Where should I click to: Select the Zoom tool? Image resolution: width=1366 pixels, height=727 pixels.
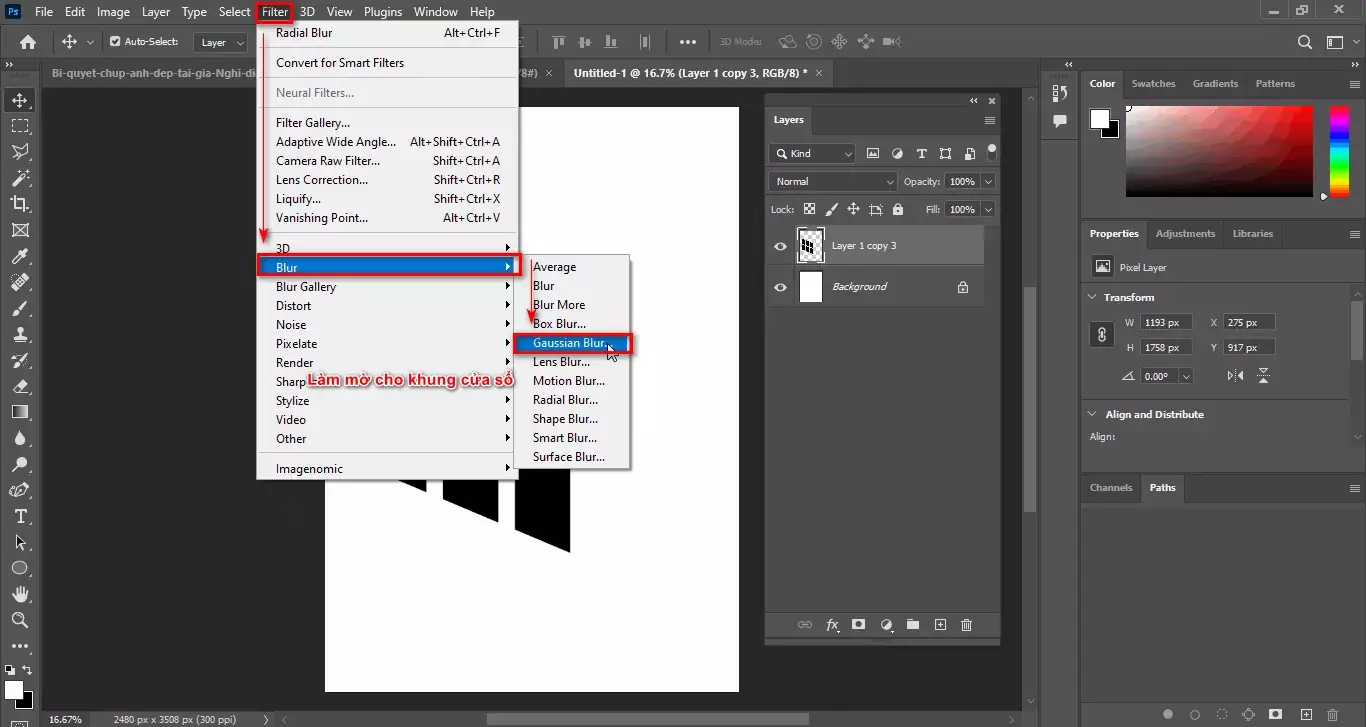[x=20, y=620]
